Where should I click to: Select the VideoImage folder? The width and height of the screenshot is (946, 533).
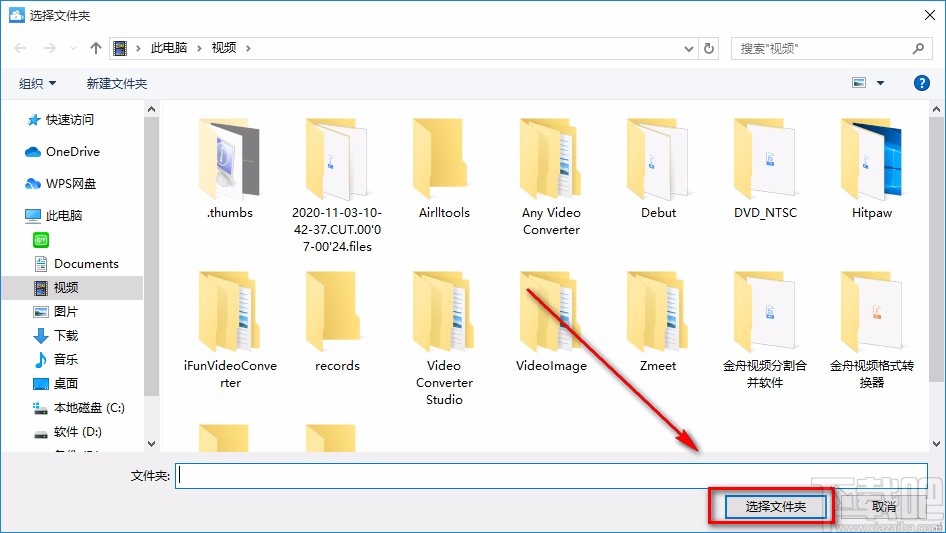pyautogui.click(x=551, y=322)
